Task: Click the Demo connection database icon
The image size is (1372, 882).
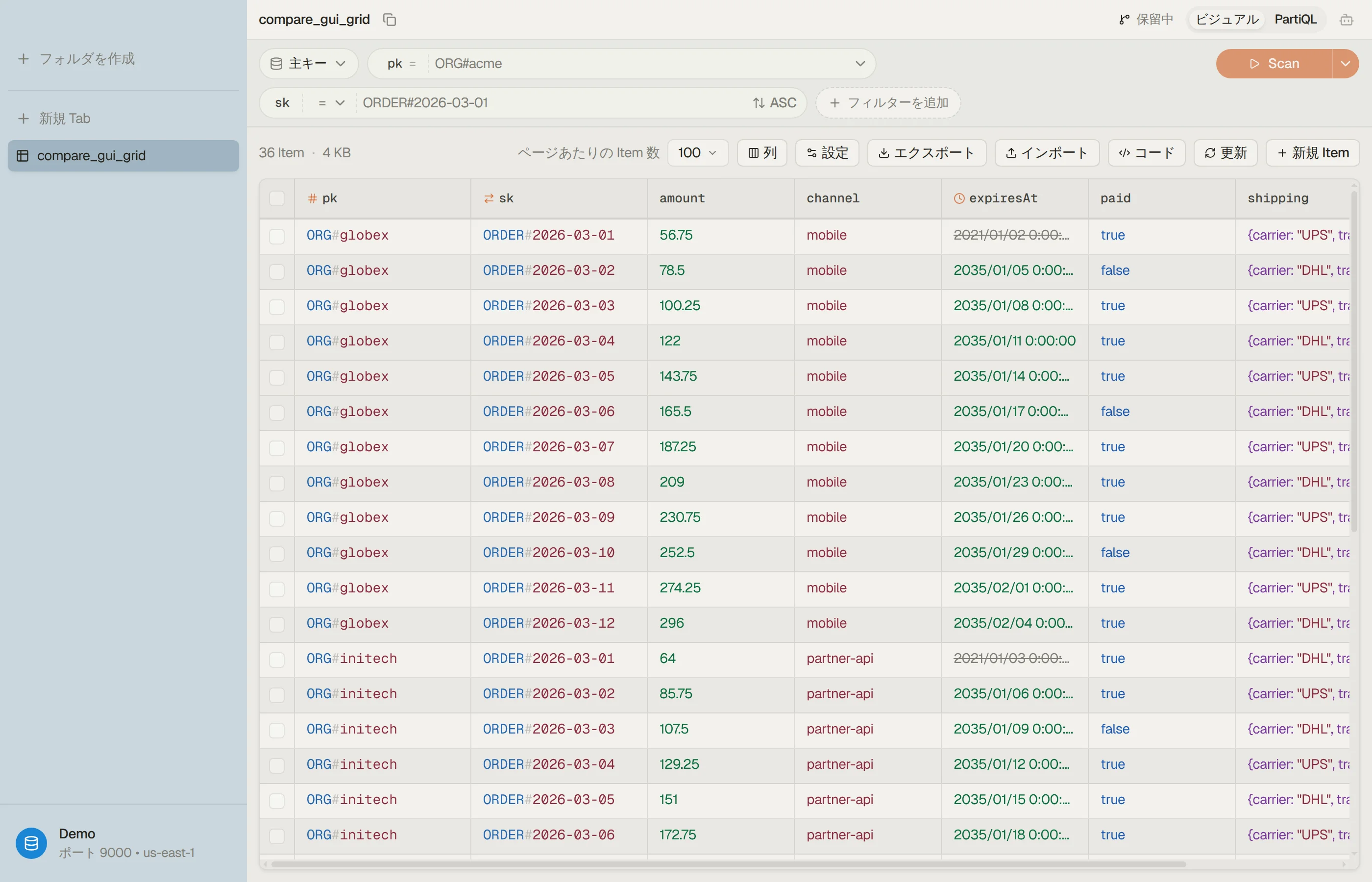Action: (31, 843)
